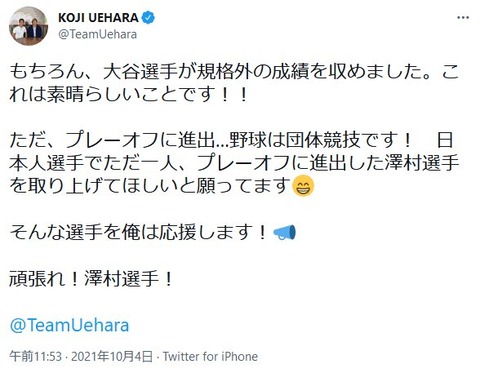Click the 2021年10月4日 date

coord(112,357)
